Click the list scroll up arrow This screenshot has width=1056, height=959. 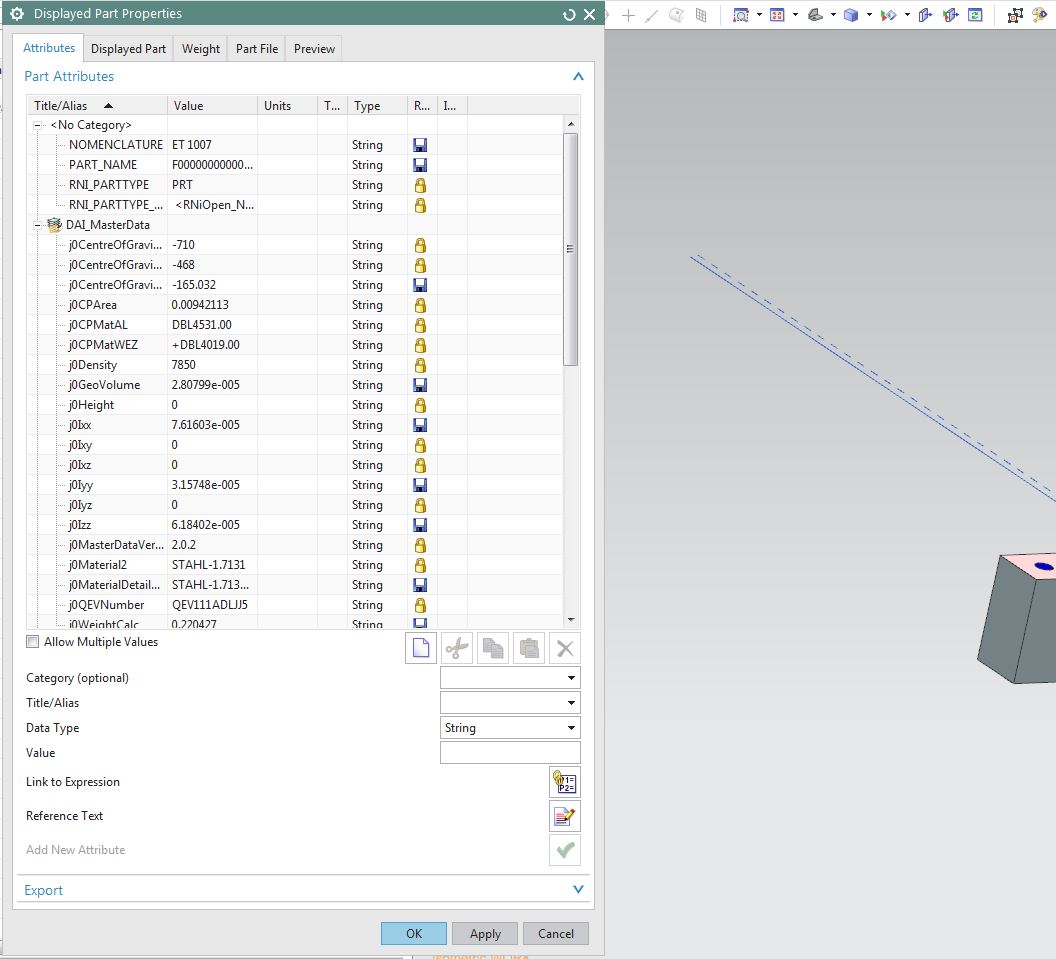pyautogui.click(x=571, y=124)
